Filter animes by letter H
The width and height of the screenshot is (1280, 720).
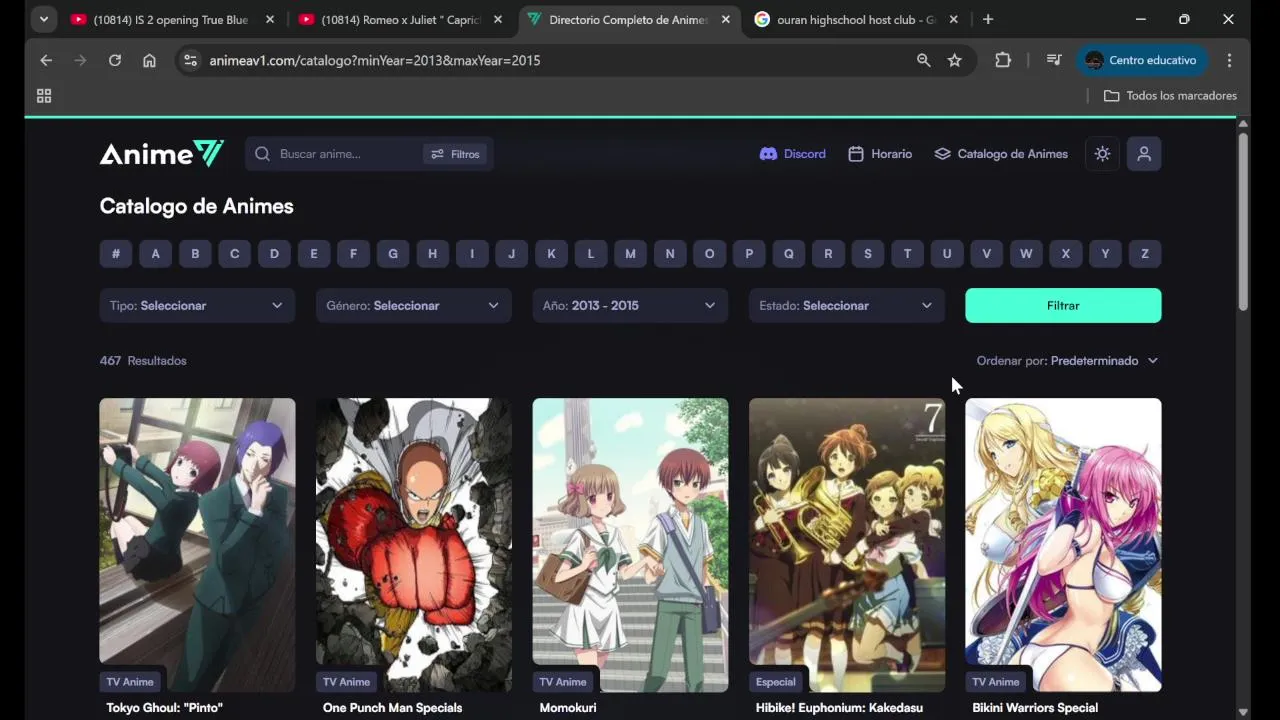pyautogui.click(x=432, y=254)
